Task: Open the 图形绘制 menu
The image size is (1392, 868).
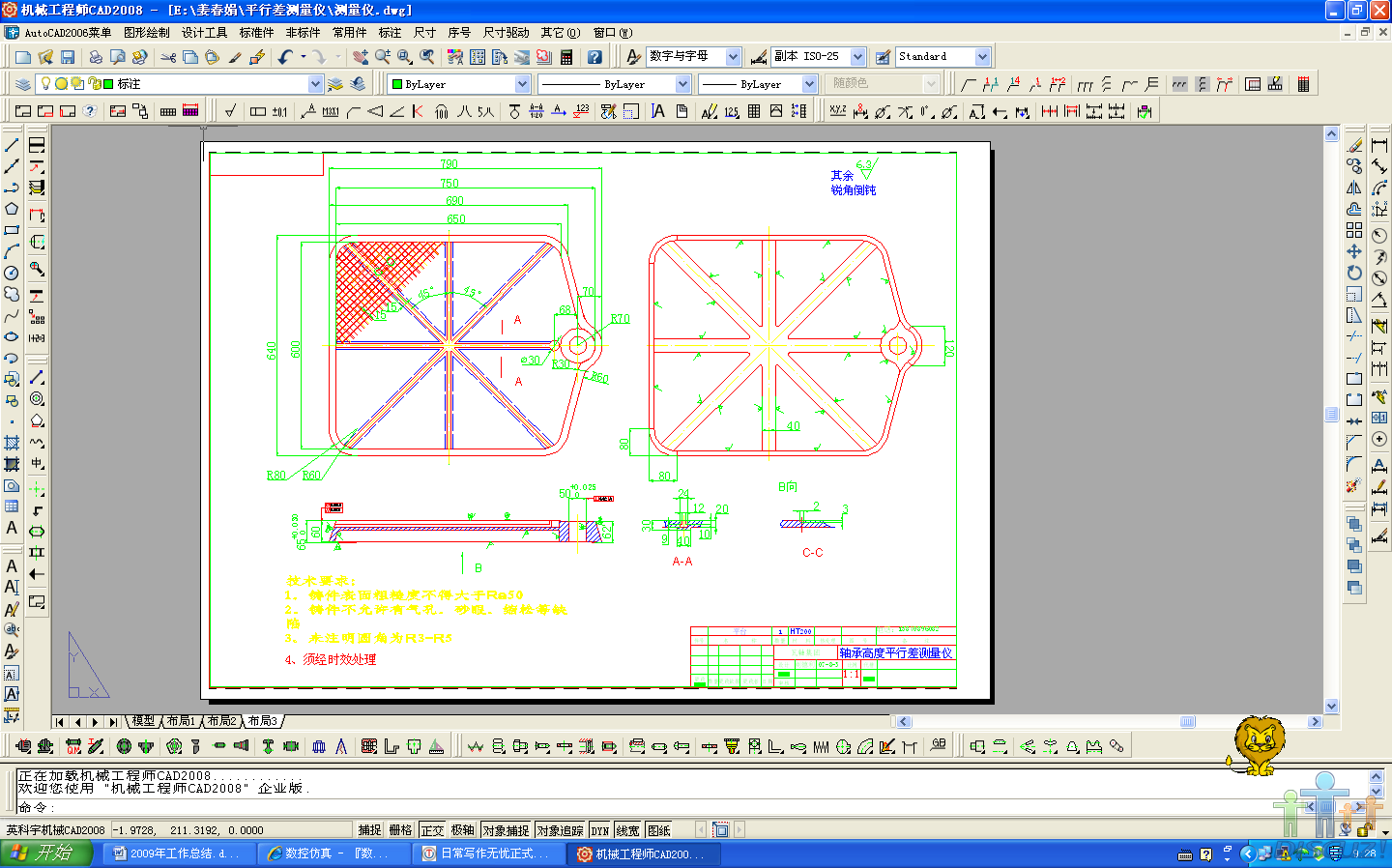Action: tap(147, 33)
